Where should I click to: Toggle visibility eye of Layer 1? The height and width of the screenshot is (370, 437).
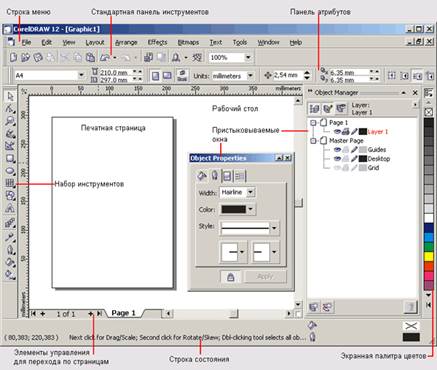(337, 132)
